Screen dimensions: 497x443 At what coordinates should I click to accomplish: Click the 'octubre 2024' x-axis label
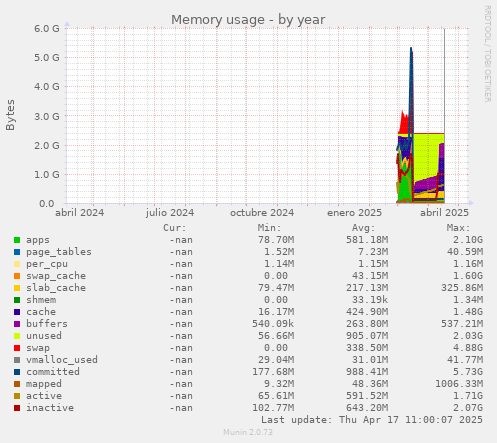(262, 213)
